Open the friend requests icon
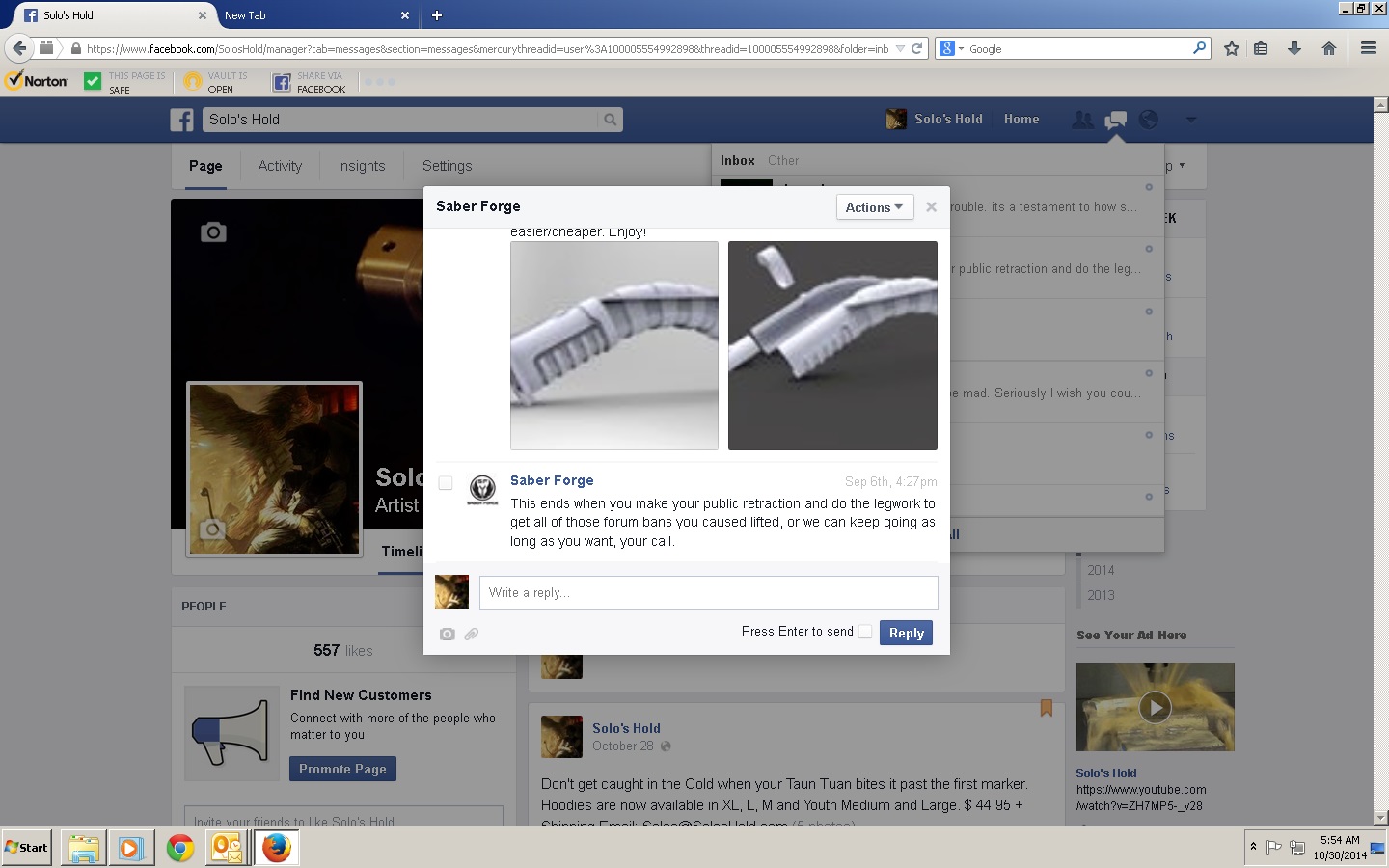Image resolution: width=1389 pixels, height=868 pixels. coord(1083,120)
